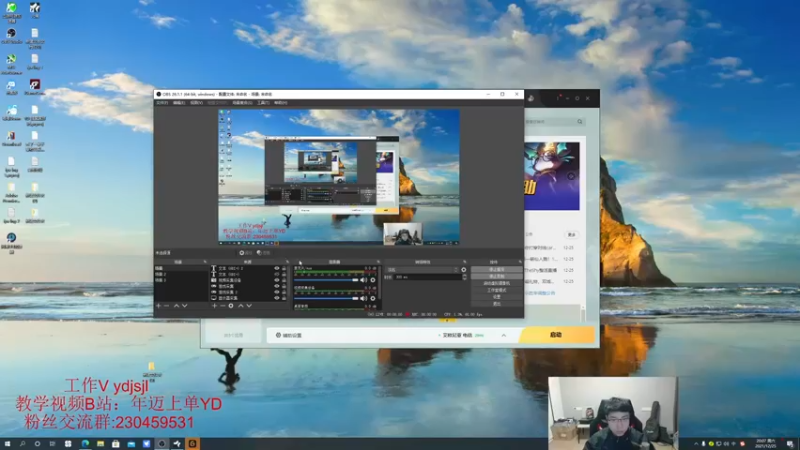
Task: Open the 帮助 menu in OBS
Action: (x=281, y=103)
